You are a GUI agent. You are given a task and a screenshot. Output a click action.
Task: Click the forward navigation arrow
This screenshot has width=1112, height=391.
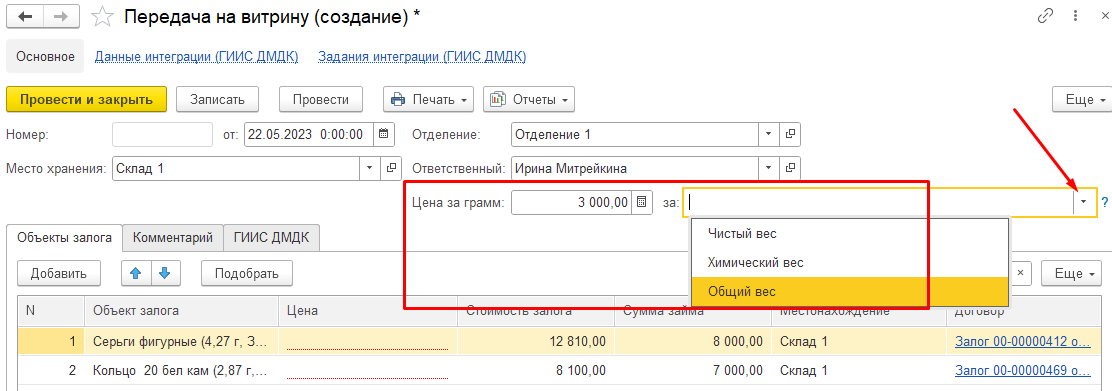coord(61,17)
